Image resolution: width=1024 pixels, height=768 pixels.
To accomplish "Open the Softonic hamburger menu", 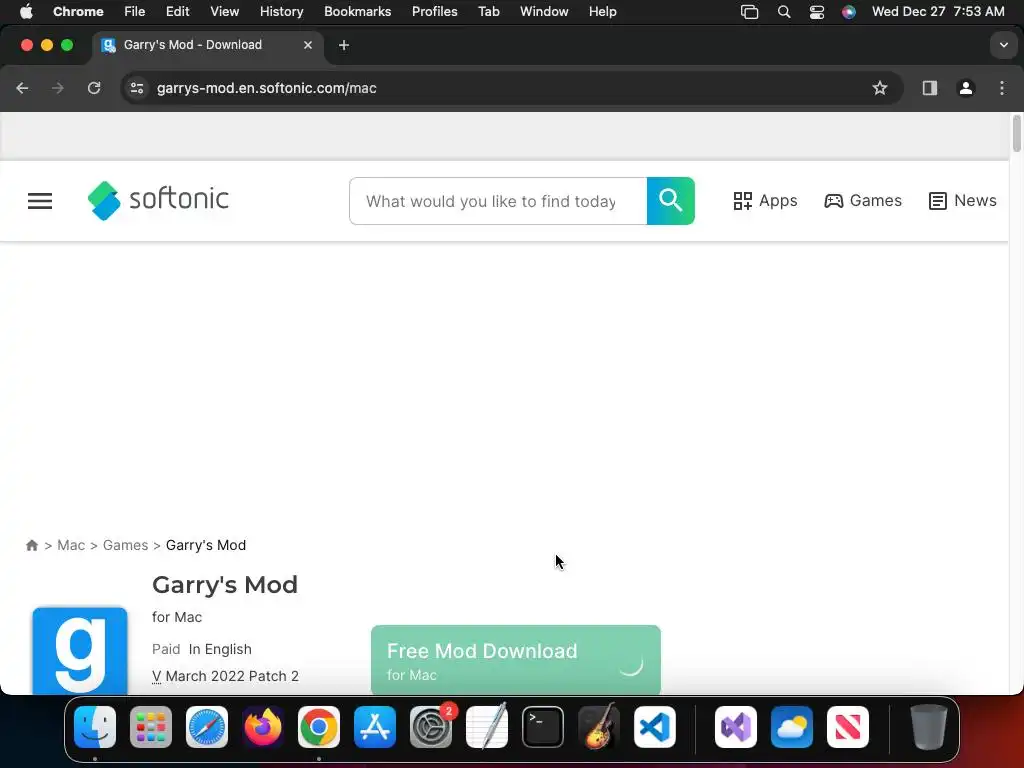I will (x=40, y=201).
